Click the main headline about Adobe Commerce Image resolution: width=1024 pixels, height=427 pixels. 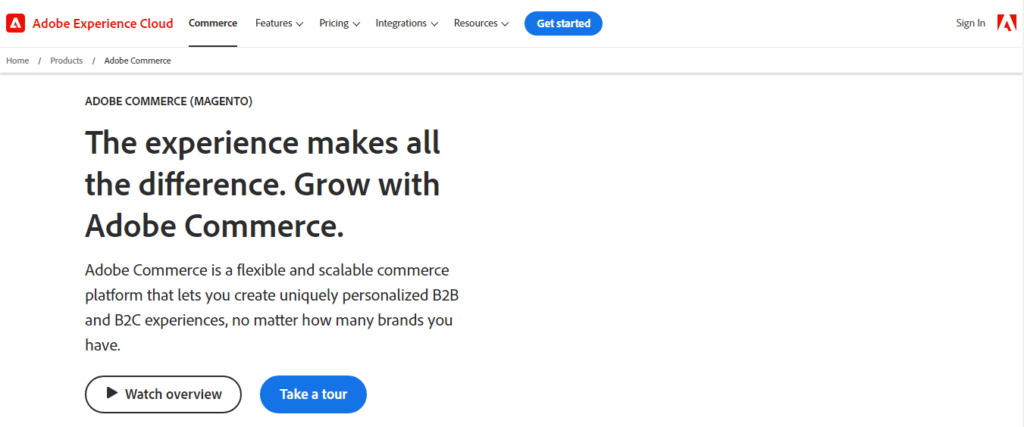coord(263,185)
